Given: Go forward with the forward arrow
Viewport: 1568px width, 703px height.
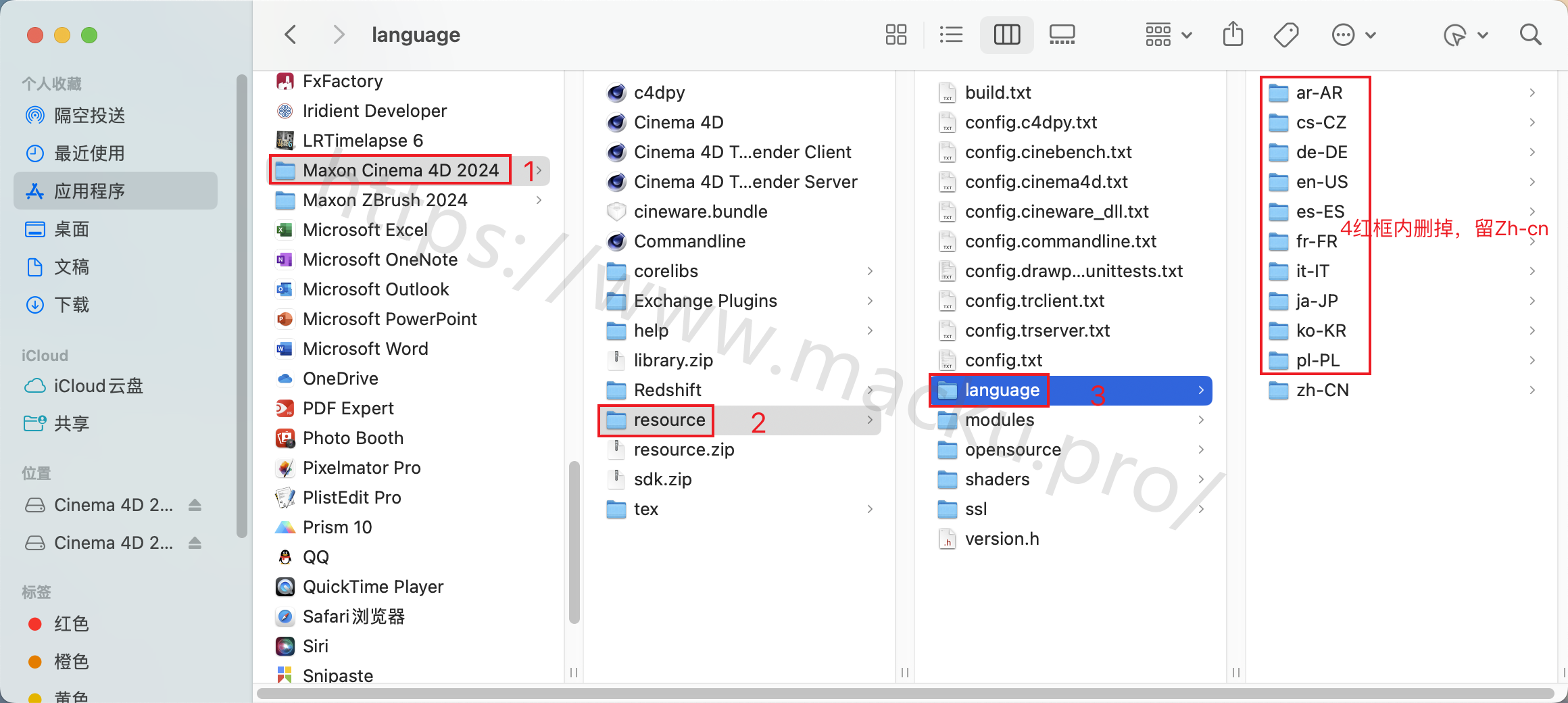Looking at the screenshot, I should coord(339,34).
